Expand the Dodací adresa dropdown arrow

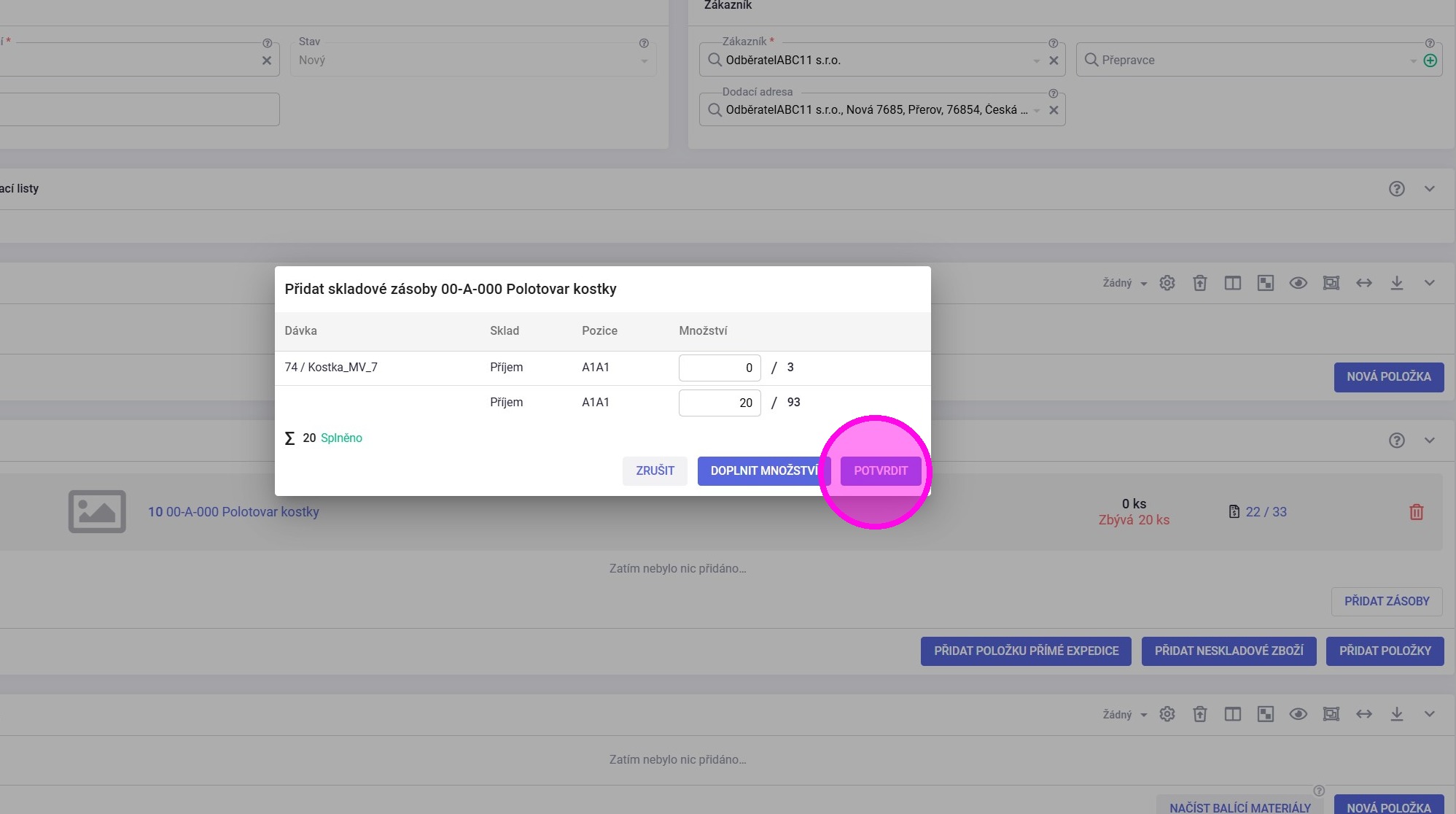point(1036,111)
